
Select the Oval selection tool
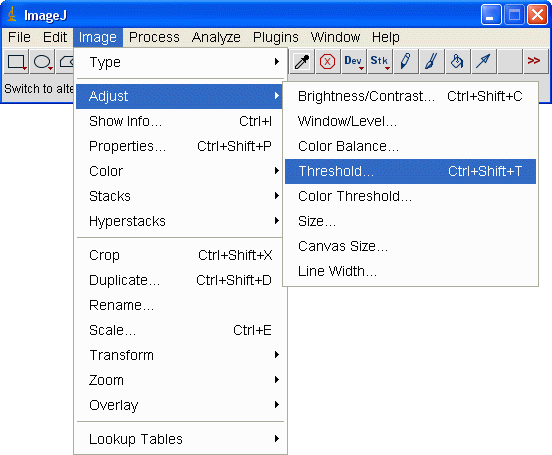pyautogui.click(x=43, y=62)
